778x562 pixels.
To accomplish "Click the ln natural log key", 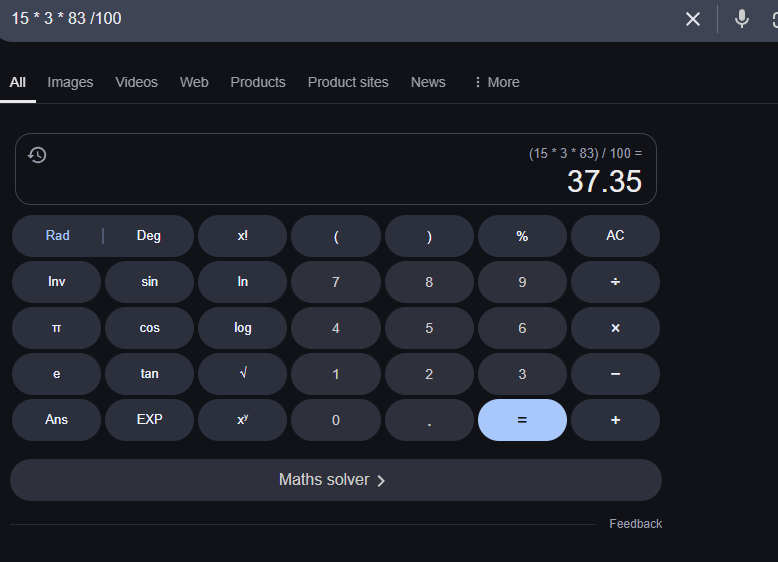I will [x=243, y=282].
